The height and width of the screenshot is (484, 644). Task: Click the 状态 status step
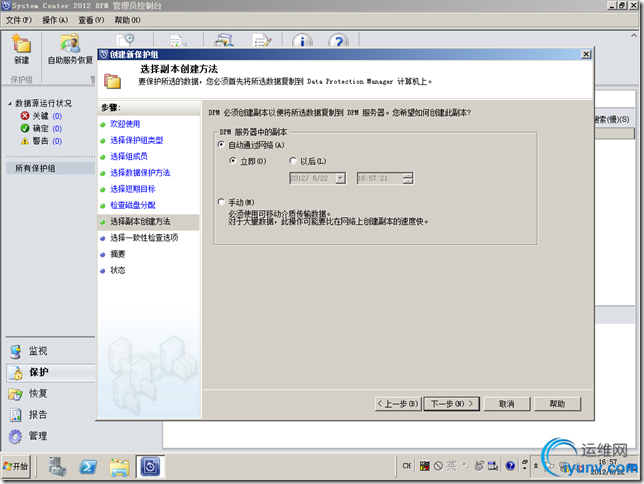click(x=117, y=270)
